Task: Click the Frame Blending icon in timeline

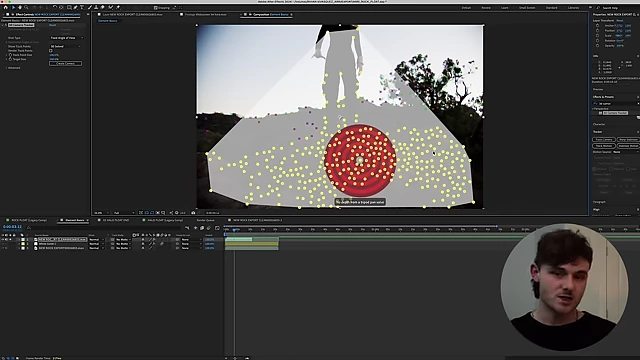Action: [202, 228]
